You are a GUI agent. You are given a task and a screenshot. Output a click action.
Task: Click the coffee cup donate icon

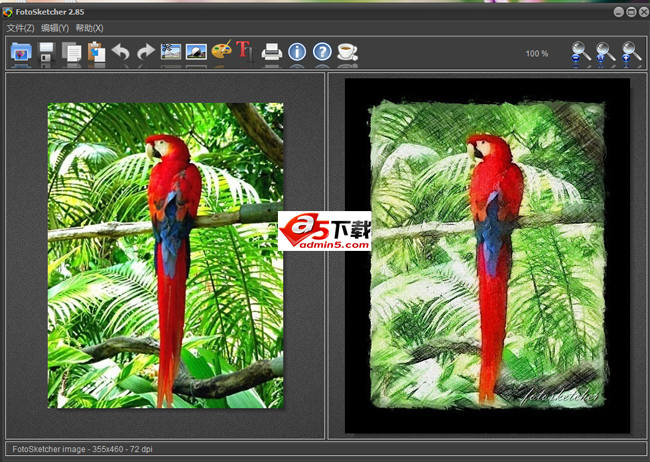[x=347, y=52]
